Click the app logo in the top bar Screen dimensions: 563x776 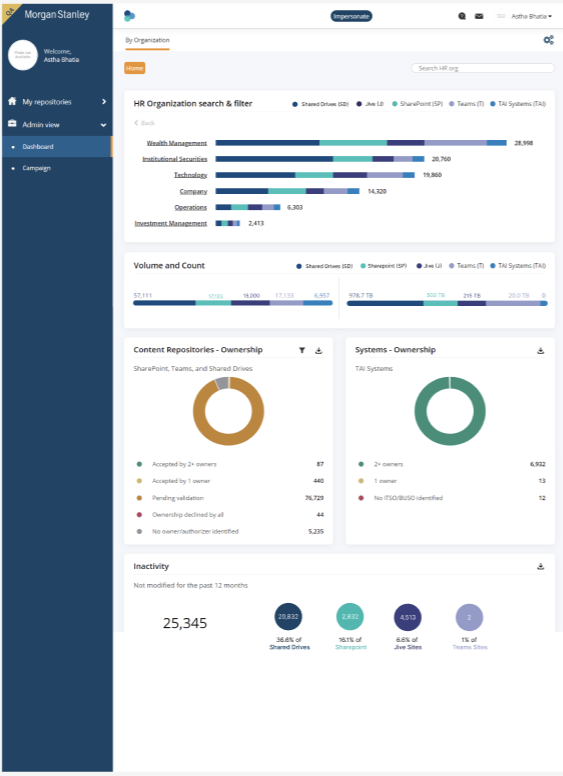pyautogui.click(x=129, y=16)
